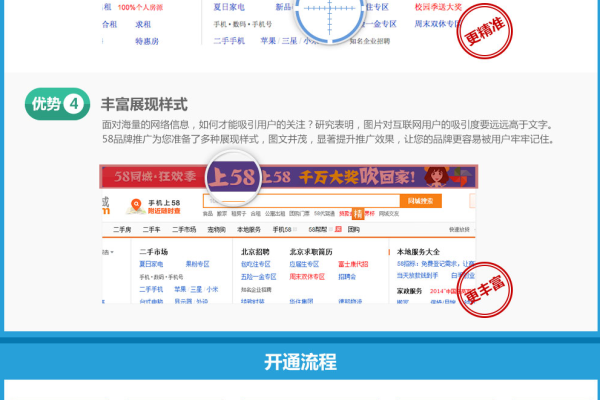Open the red 校园季送大奖 link
The height and width of the screenshot is (400, 600).
pos(438,7)
